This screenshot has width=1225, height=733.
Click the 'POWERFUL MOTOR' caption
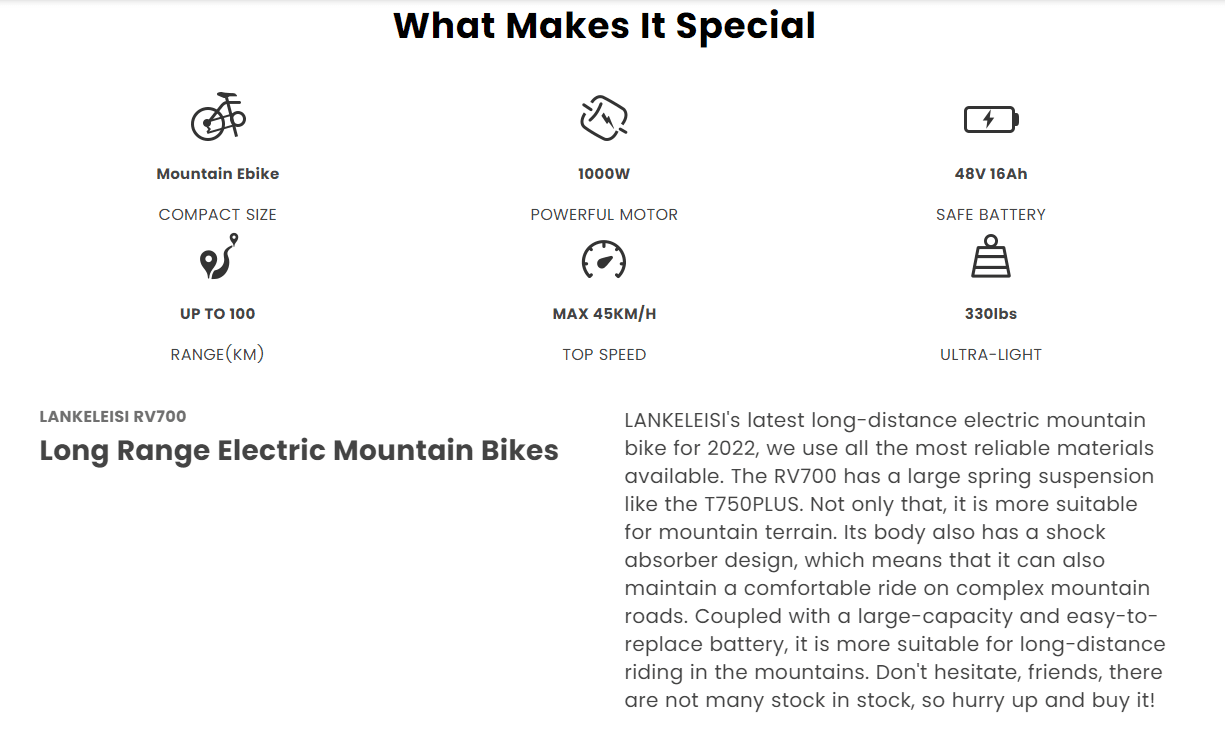pos(604,215)
